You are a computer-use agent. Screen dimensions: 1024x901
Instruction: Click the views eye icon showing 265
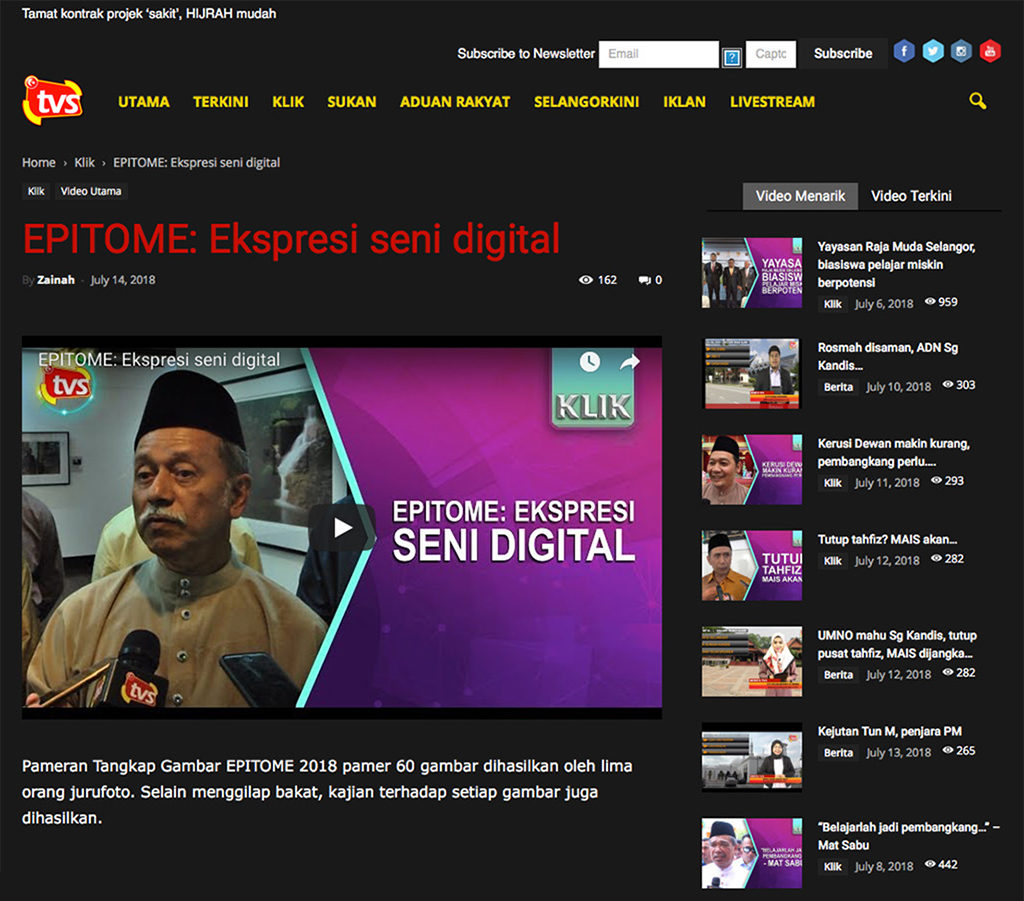(948, 750)
